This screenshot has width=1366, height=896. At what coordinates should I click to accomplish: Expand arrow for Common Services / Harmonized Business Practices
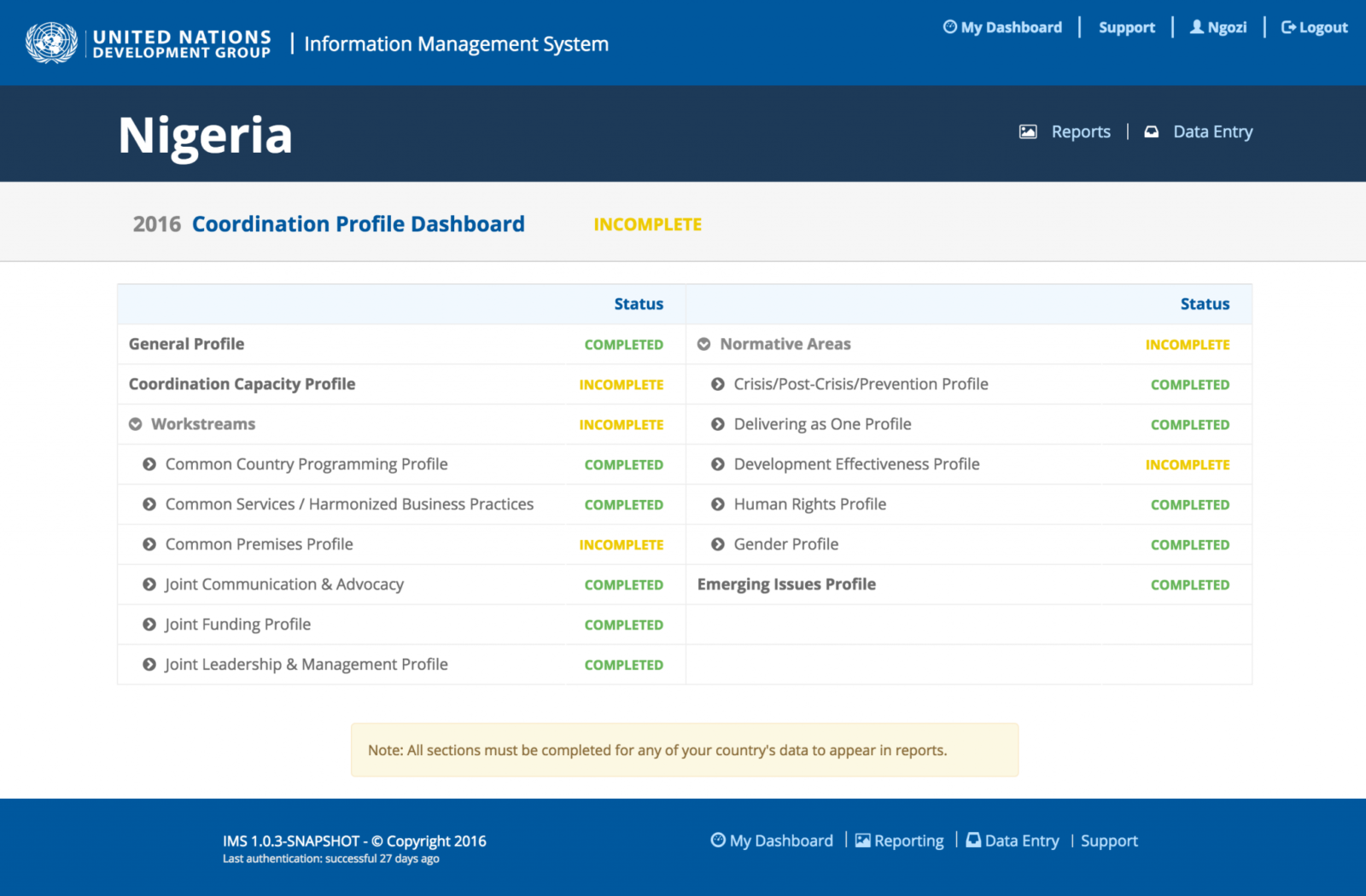pos(149,504)
